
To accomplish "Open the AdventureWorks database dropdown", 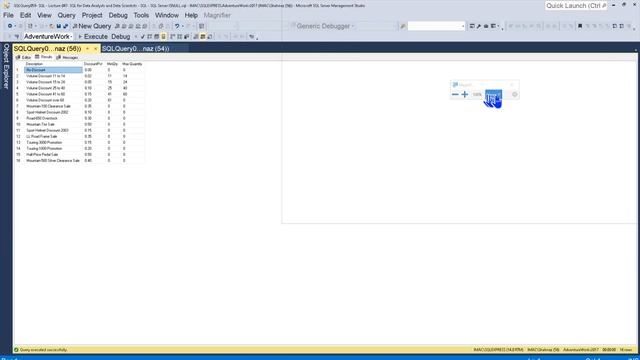I will pyautogui.click(x=47, y=37).
